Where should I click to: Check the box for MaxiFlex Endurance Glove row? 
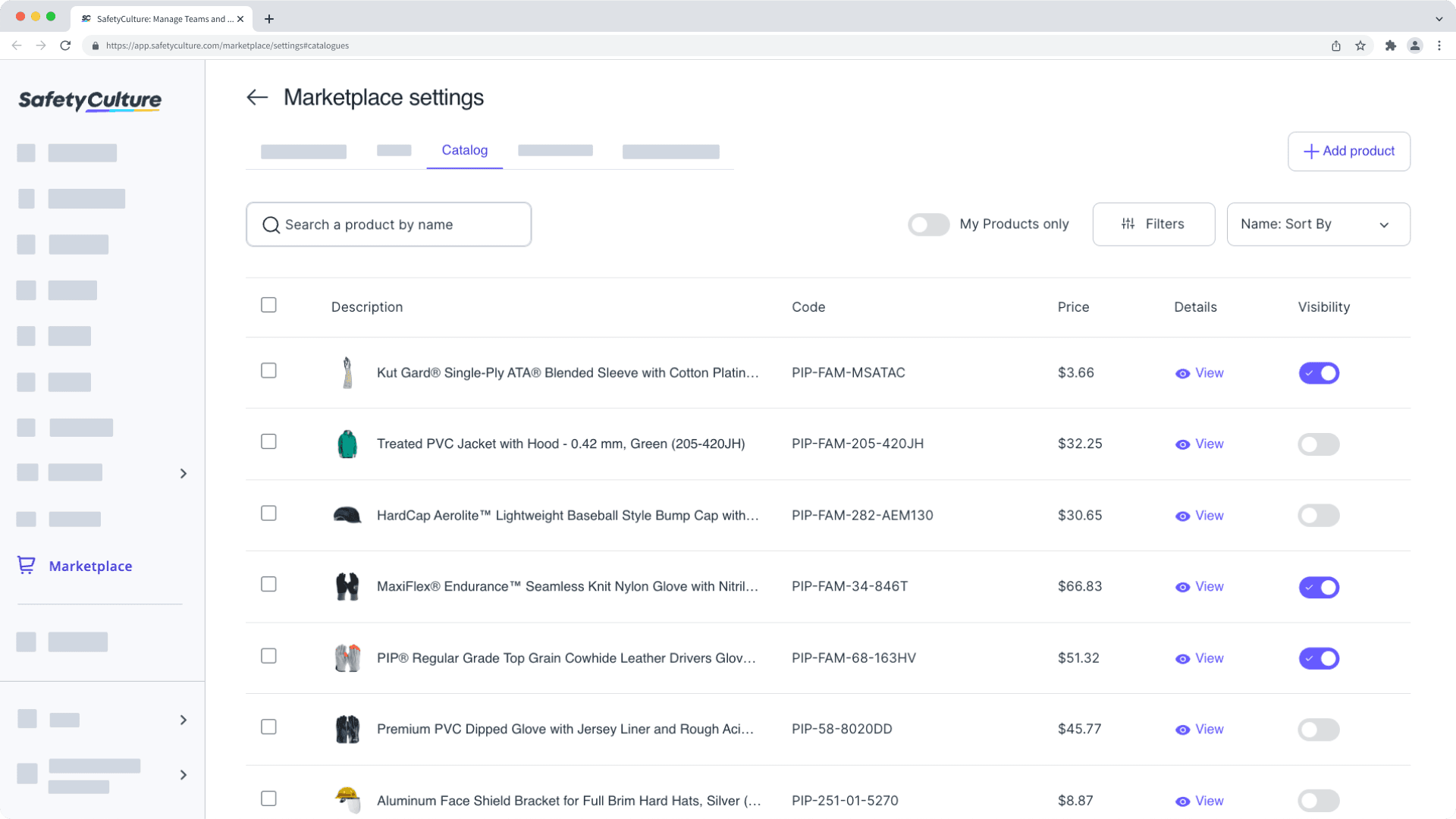pyautogui.click(x=268, y=585)
